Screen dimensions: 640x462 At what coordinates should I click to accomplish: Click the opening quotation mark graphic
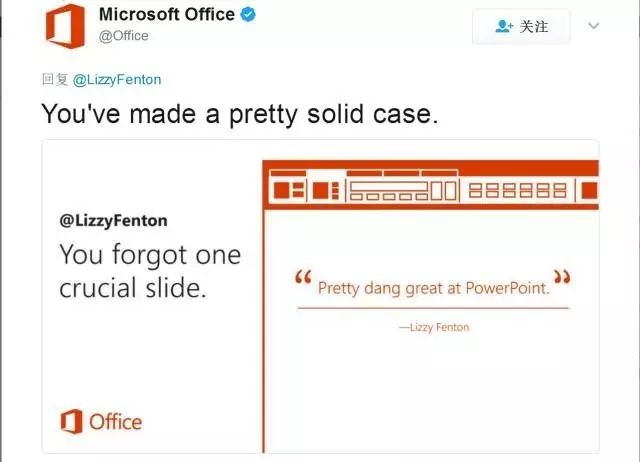point(303,277)
